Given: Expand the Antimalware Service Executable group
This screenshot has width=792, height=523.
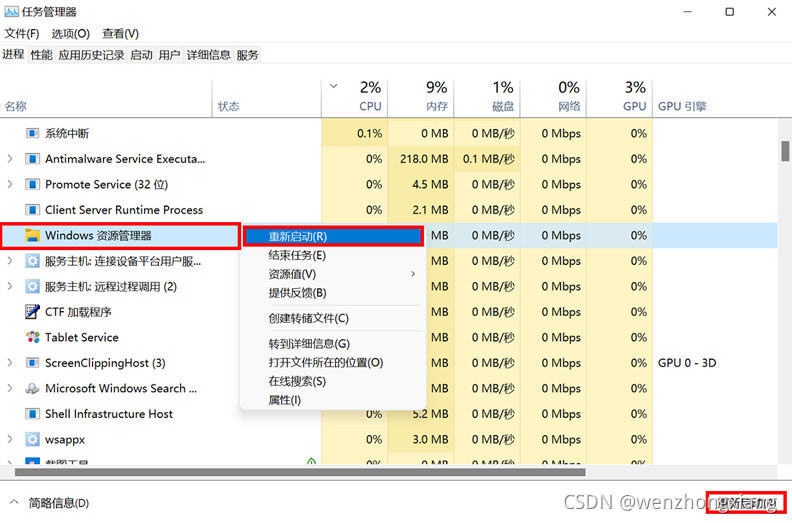Looking at the screenshot, I should [x=10, y=159].
